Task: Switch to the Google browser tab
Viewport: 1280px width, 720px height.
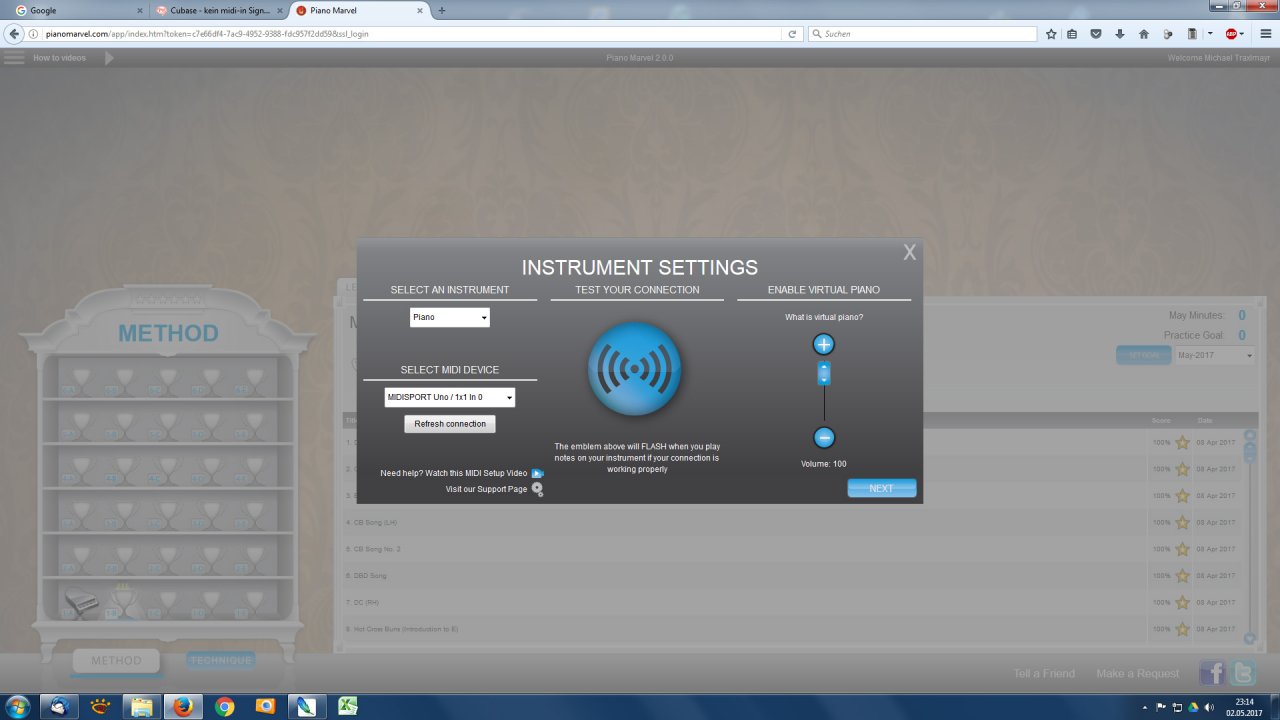Action: click(x=78, y=10)
